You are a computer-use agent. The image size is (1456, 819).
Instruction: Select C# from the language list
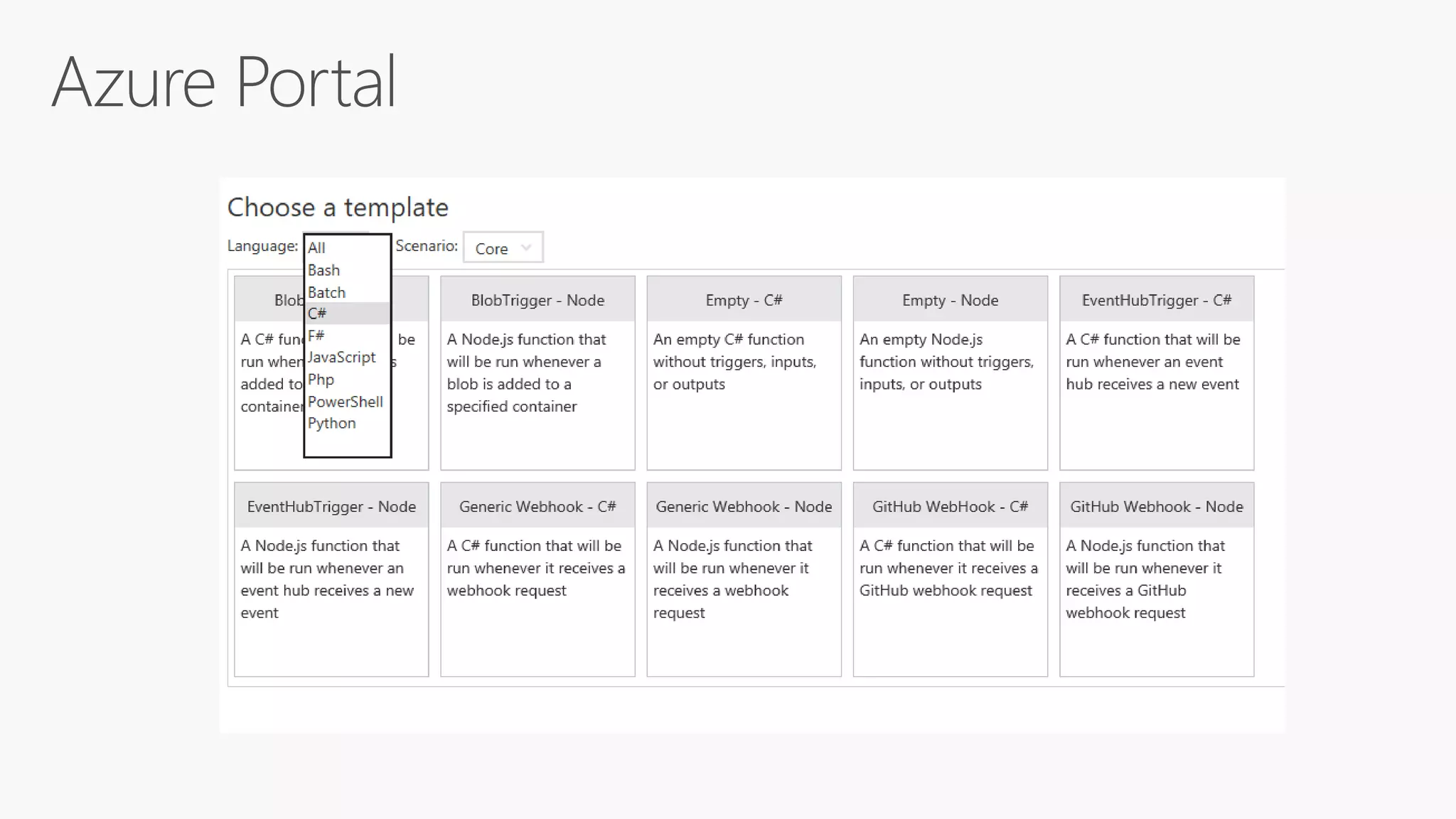(x=317, y=314)
